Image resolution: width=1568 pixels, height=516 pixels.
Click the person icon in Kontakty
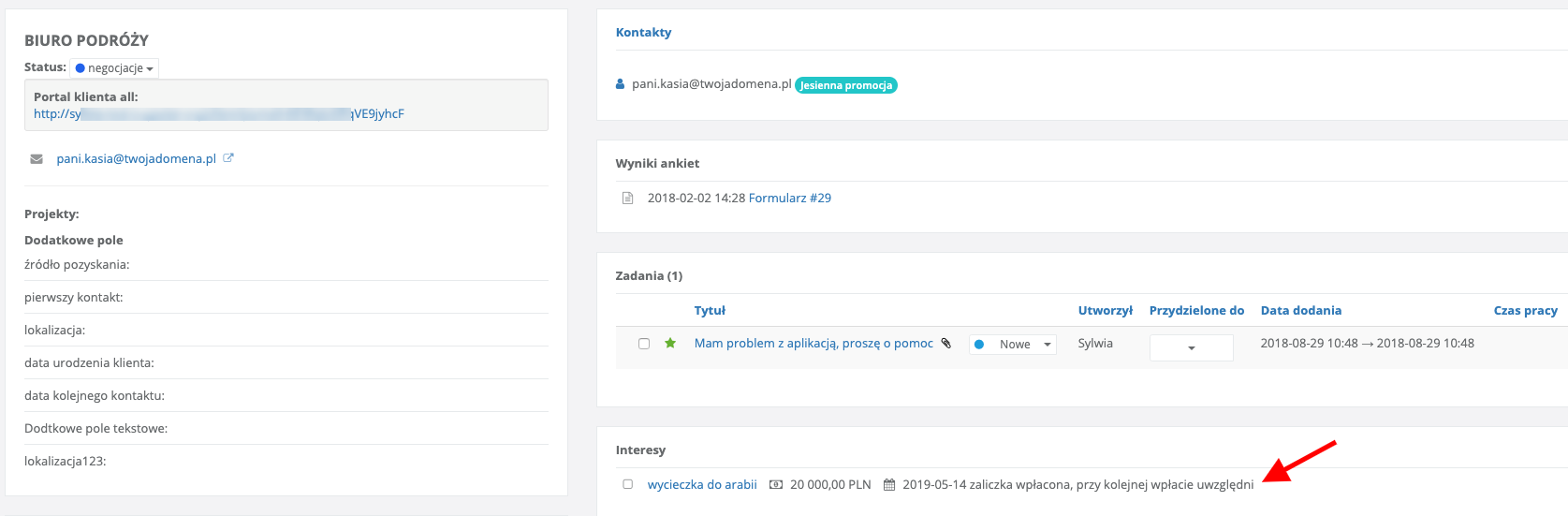pos(620,84)
